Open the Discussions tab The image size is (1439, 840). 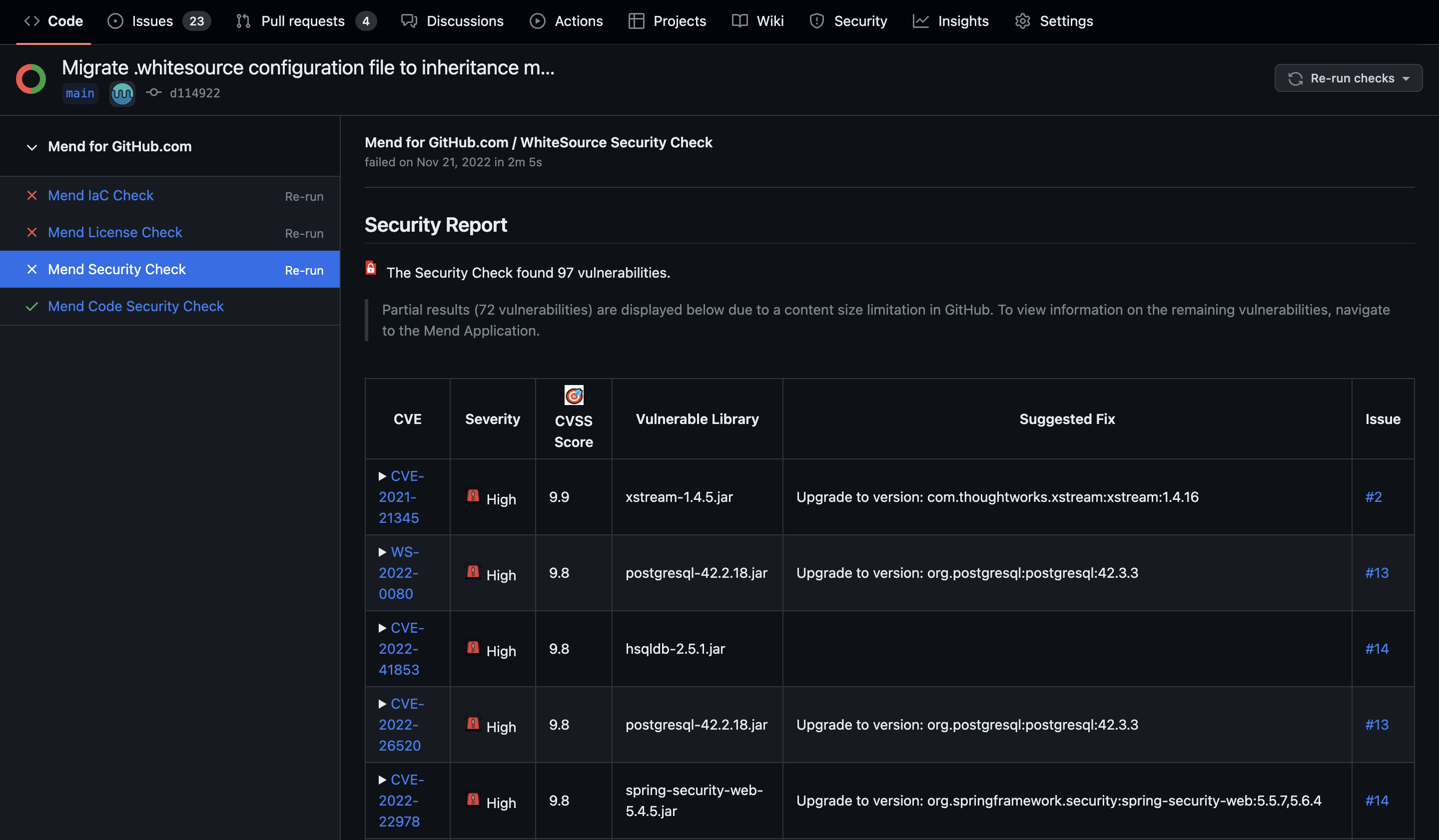[452, 21]
